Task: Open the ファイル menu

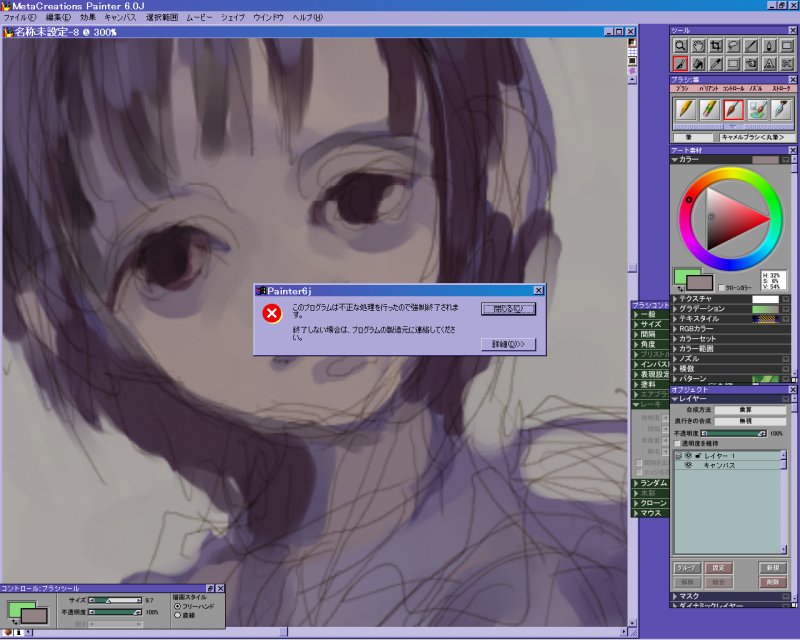Action: click(x=20, y=17)
